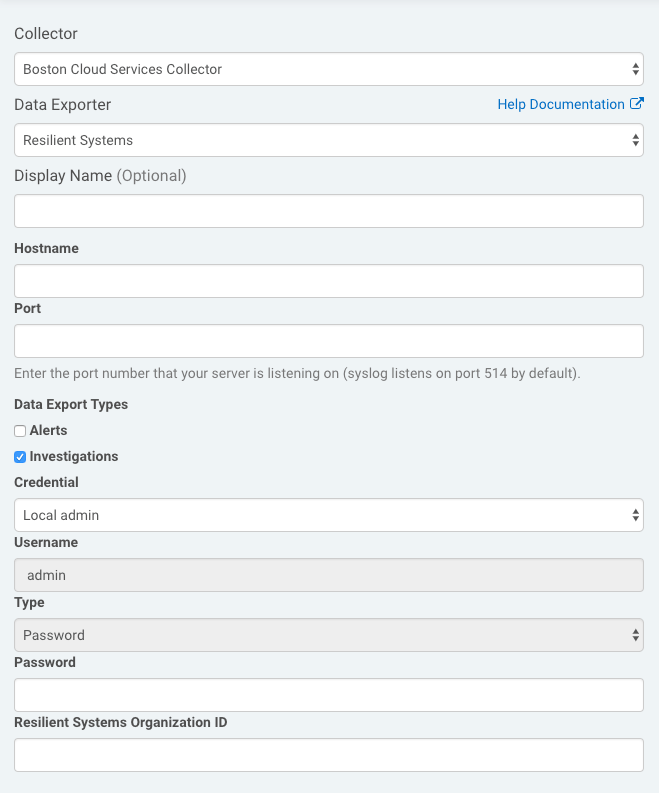Open the Collector dropdown
Viewport: 659px width, 793px height.
[329, 69]
